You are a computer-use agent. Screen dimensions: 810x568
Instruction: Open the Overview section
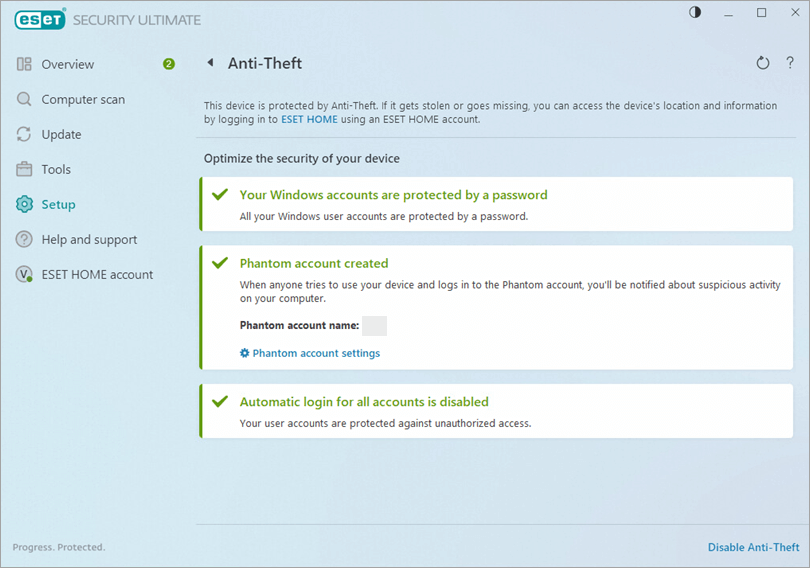68,65
